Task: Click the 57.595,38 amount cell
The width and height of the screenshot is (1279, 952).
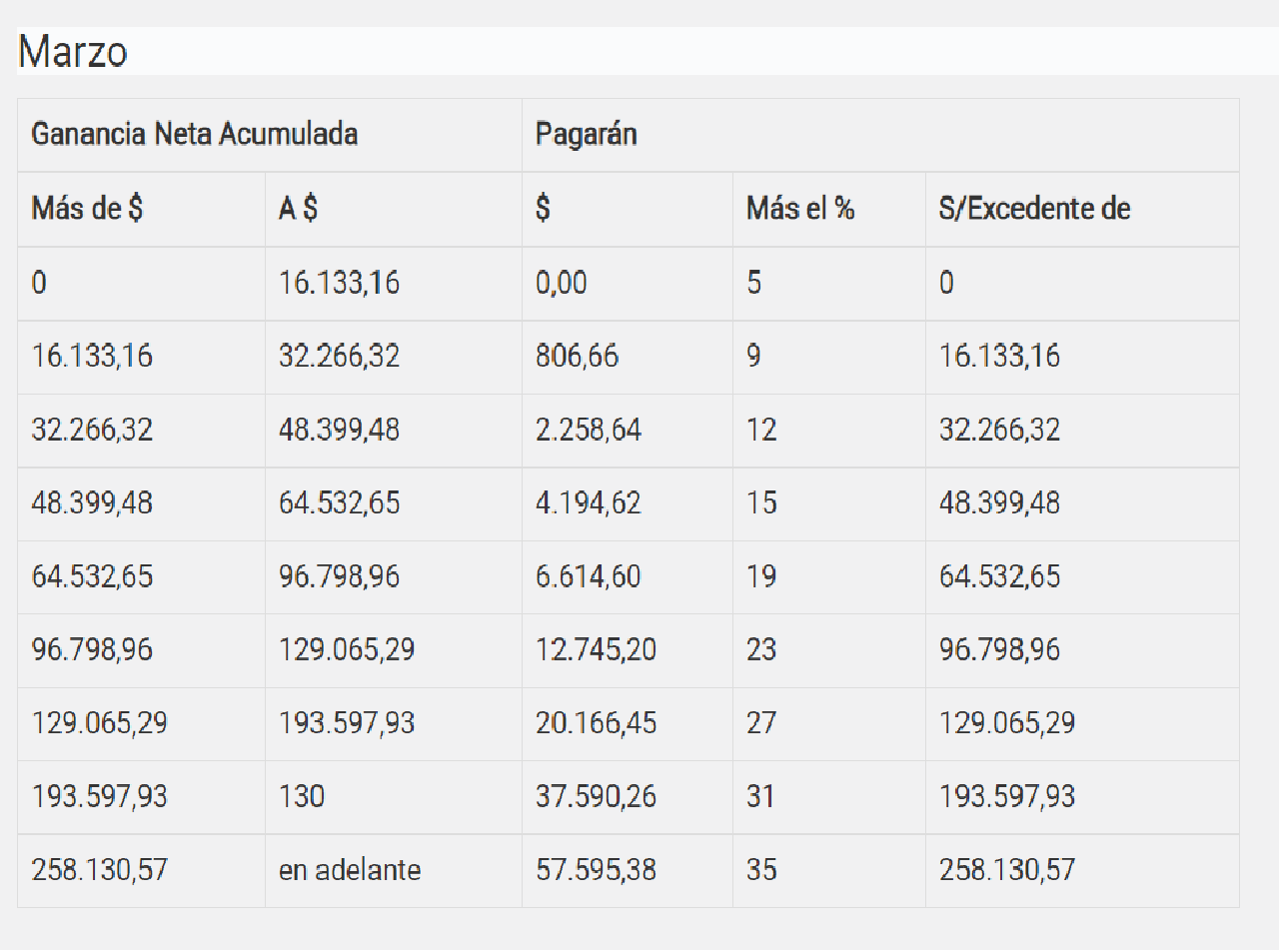Action: coord(597,870)
